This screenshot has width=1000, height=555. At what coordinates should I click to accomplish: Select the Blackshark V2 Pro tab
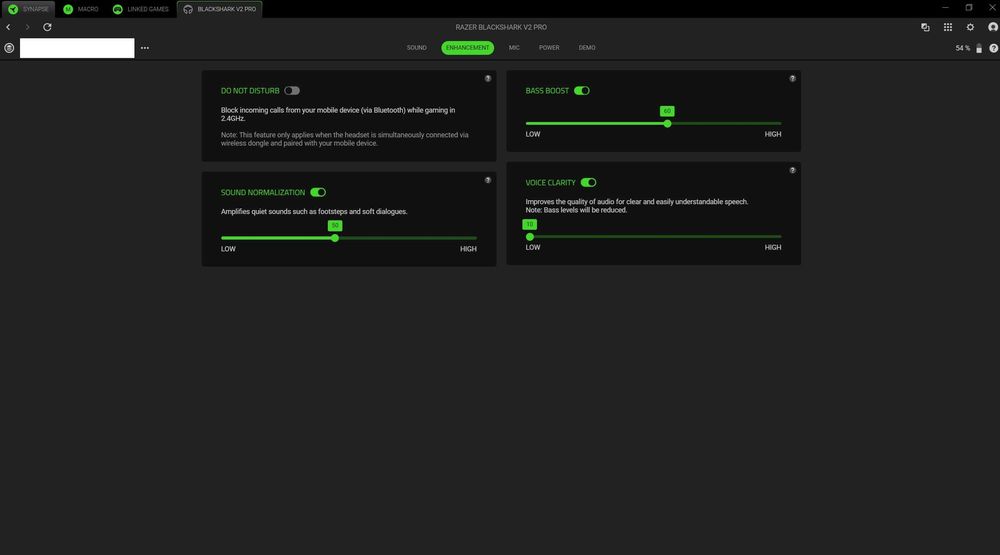pos(220,9)
